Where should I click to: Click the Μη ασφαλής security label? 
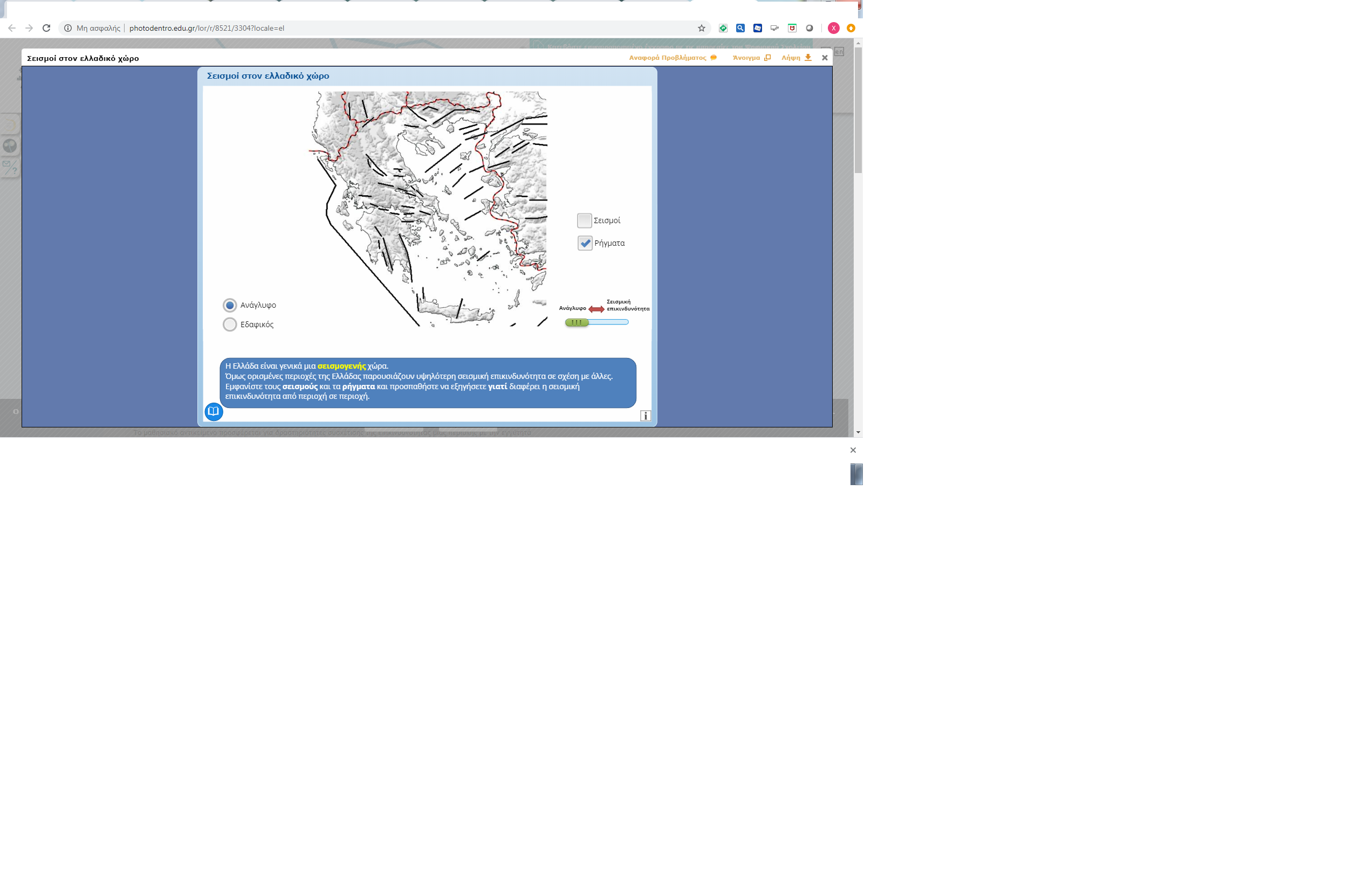[x=98, y=28]
